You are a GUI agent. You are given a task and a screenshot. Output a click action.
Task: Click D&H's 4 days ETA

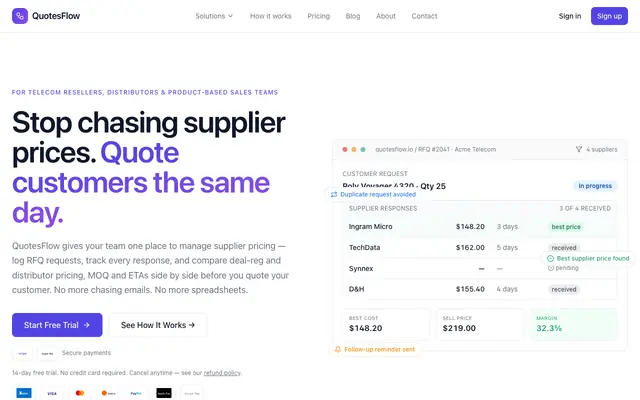point(507,289)
